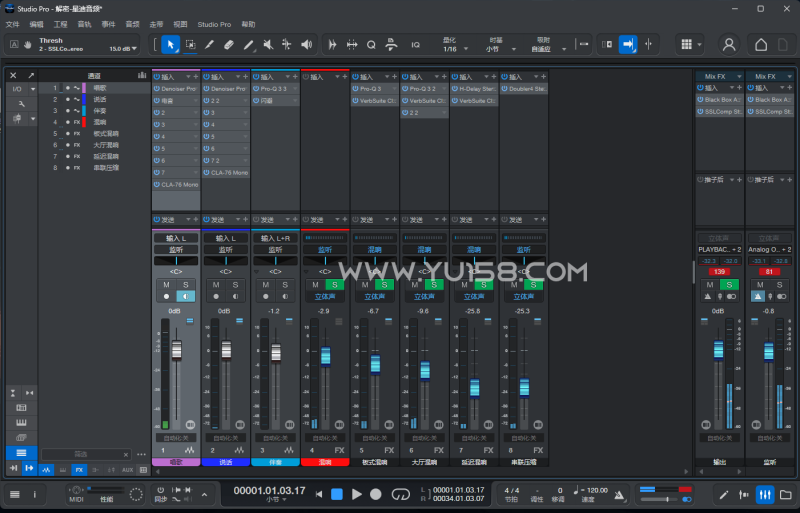Viewport: 800px width, 513px height.
Task: Expand inserts dropdown arrow on channel 1
Action: coord(188,77)
